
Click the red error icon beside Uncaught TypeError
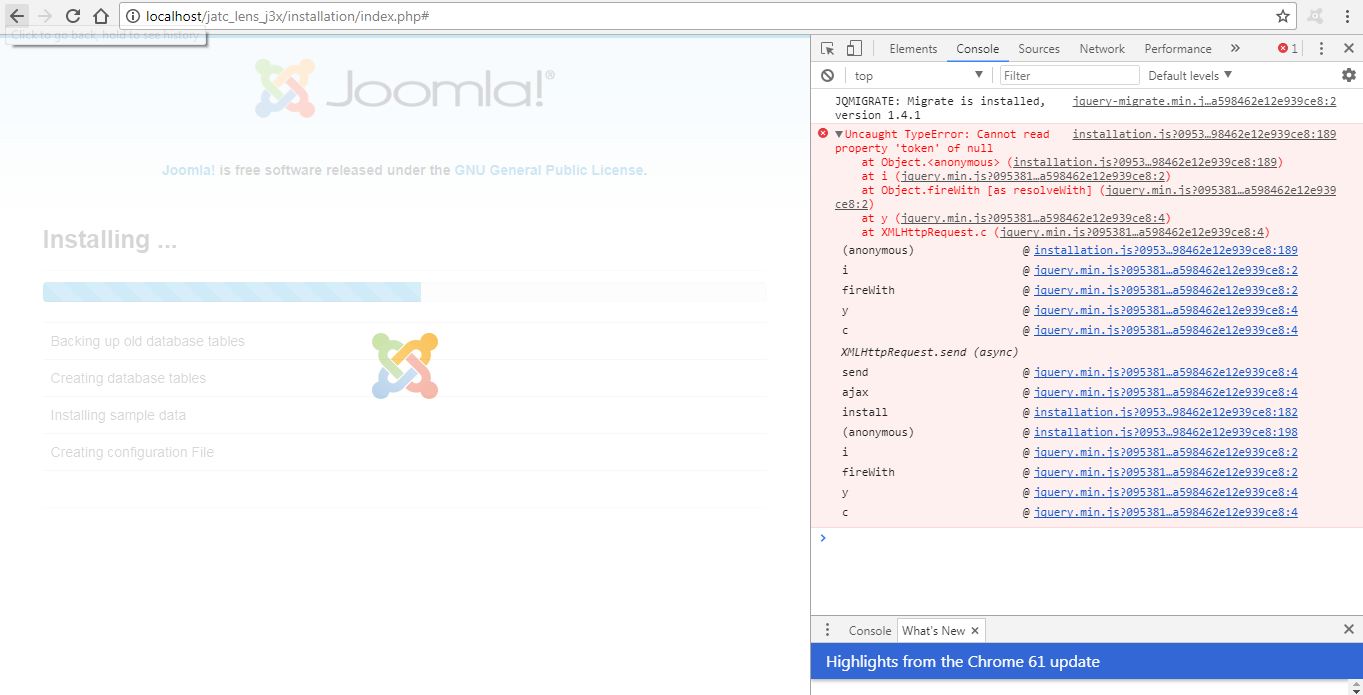pyautogui.click(x=823, y=133)
